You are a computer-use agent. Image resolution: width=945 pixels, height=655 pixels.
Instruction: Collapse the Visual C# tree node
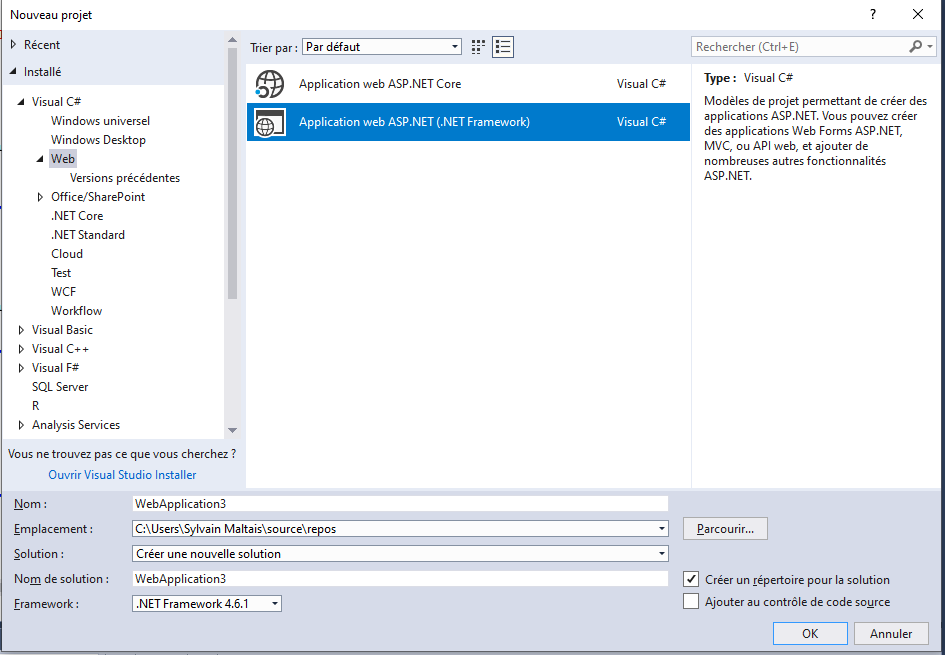(x=22, y=102)
